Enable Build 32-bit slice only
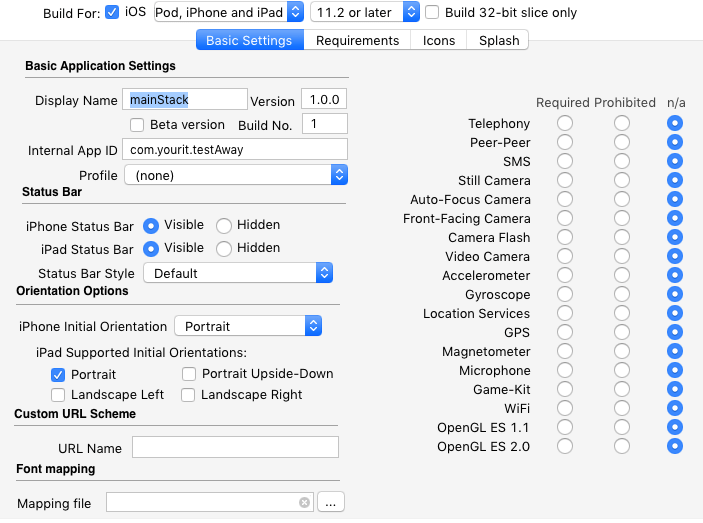703x523 pixels. (432, 13)
